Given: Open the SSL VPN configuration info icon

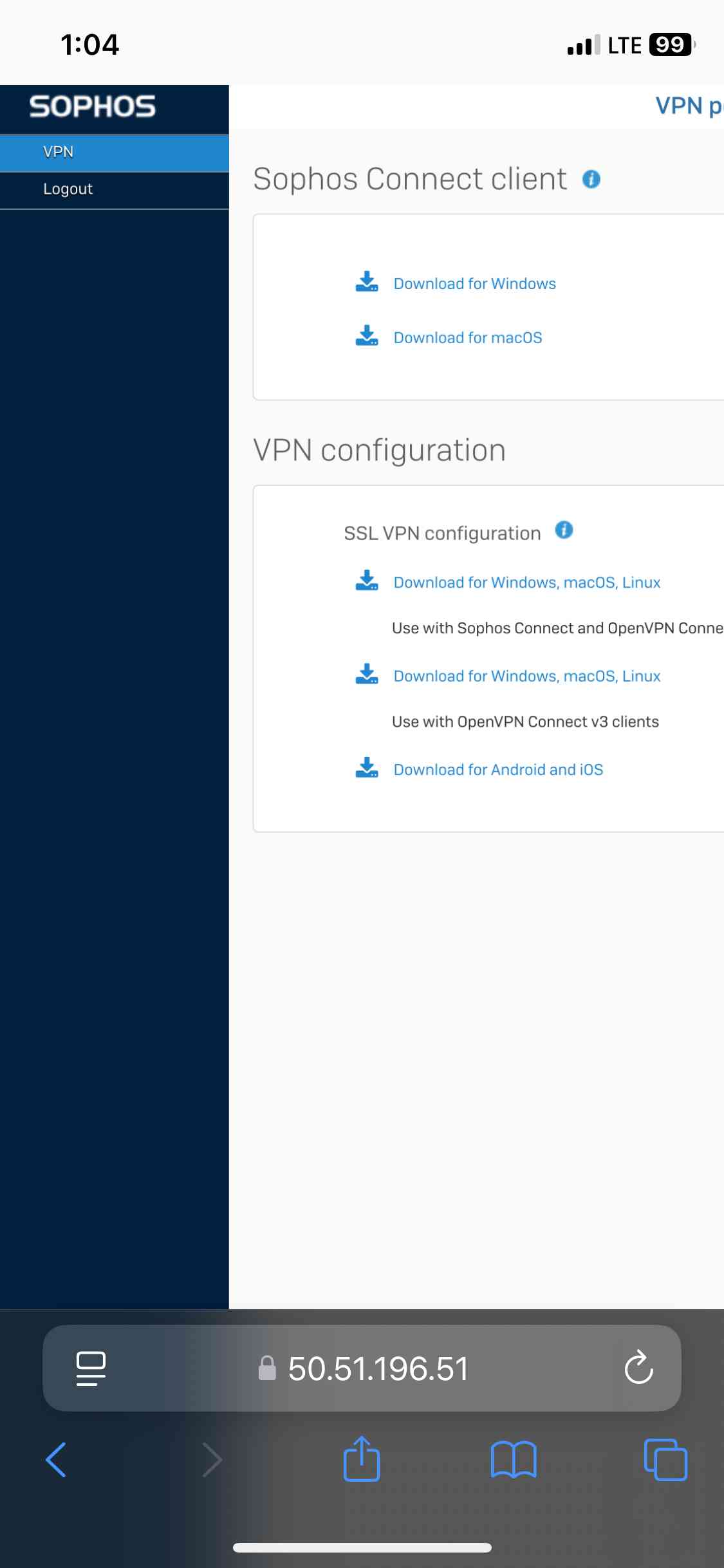Looking at the screenshot, I should pos(564,530).
